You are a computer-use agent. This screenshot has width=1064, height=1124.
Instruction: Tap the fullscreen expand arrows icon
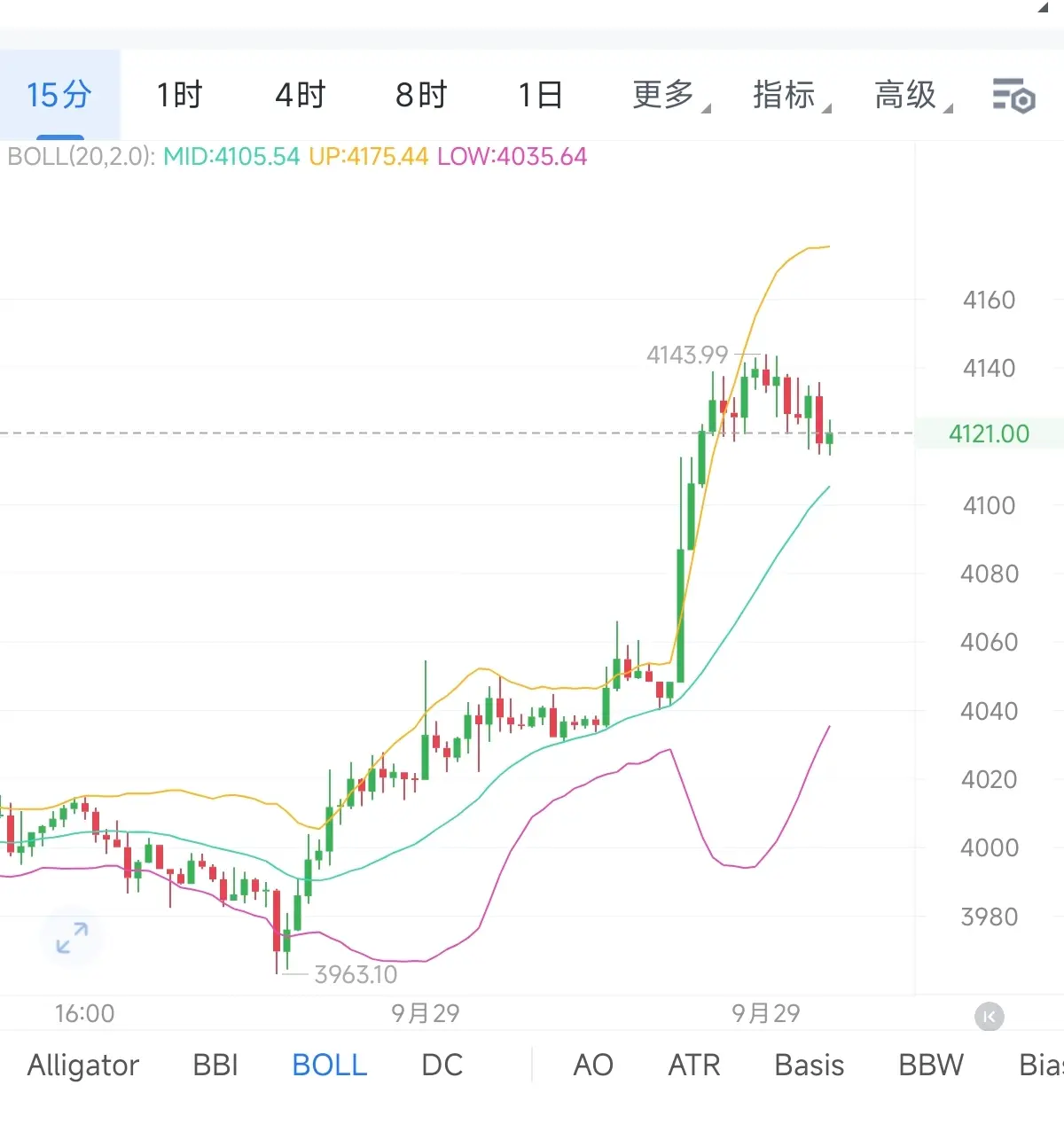[x=72, y=938]
